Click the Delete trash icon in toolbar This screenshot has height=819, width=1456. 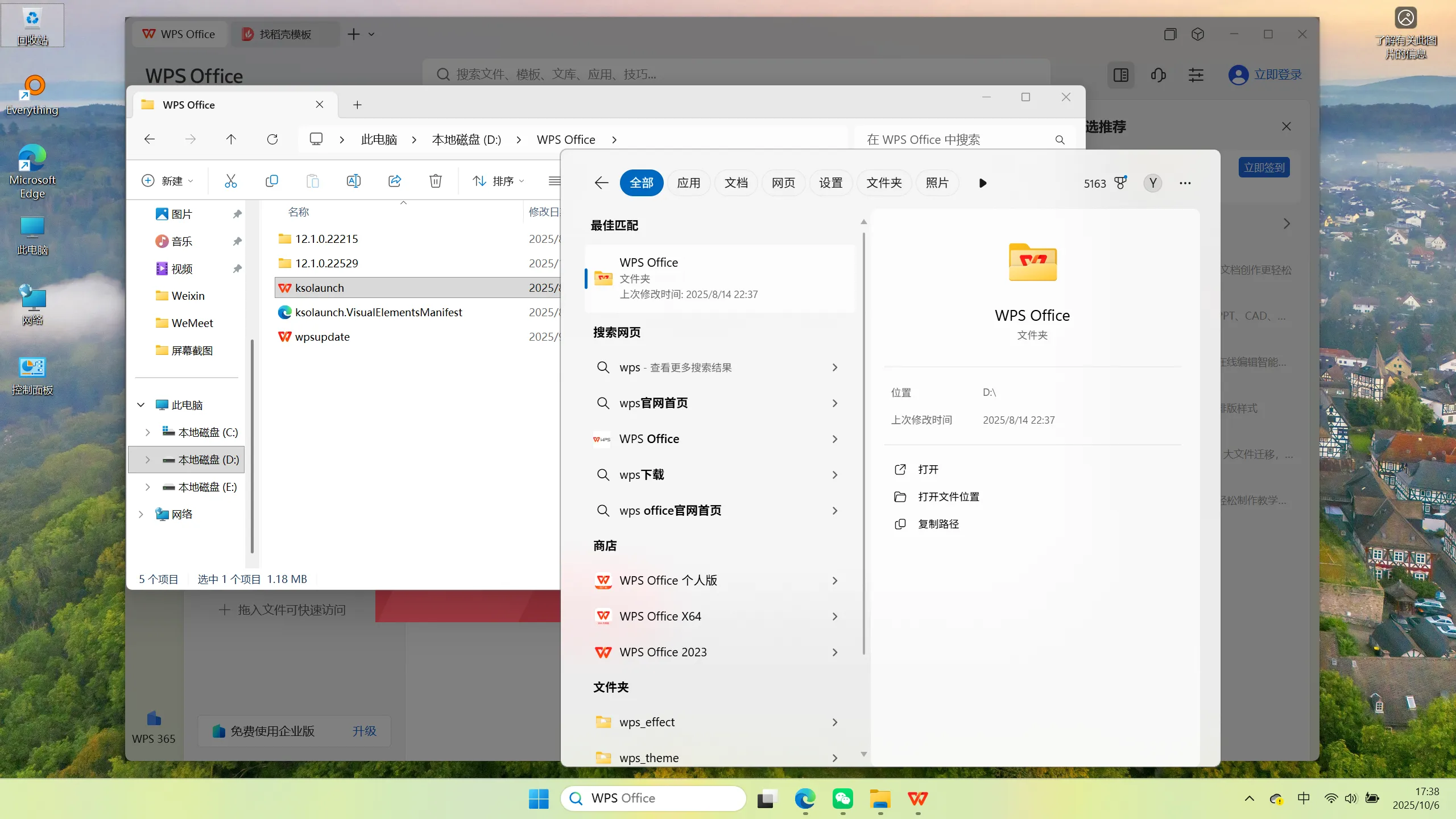coord(435,181)
